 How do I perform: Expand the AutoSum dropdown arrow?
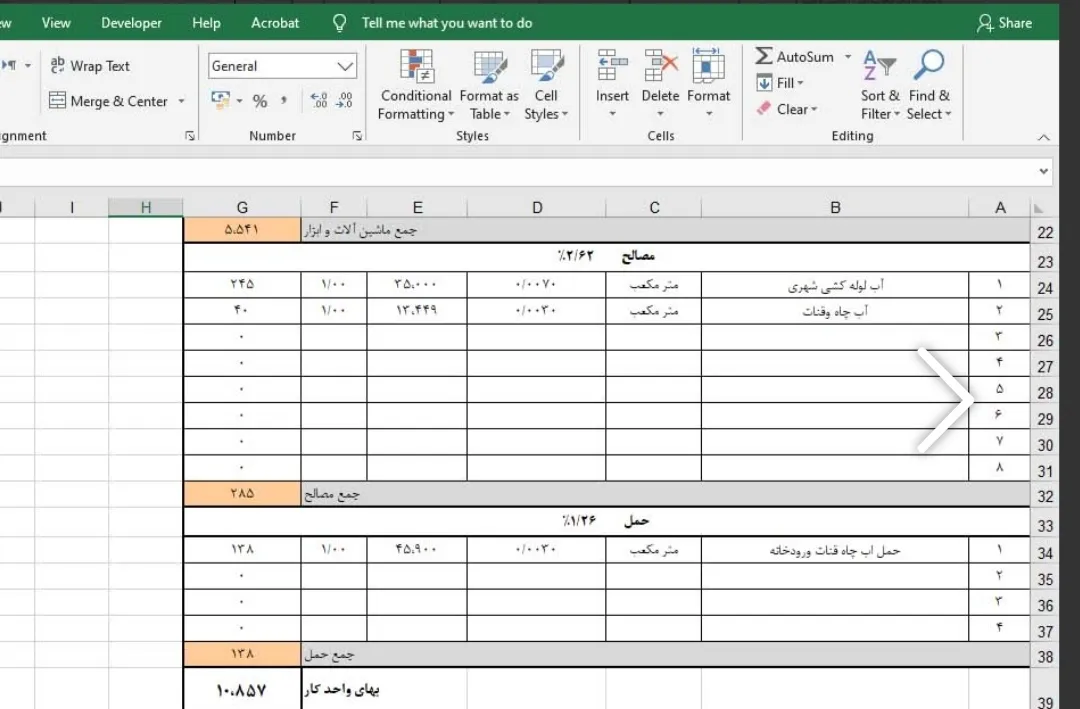[848, 57]
